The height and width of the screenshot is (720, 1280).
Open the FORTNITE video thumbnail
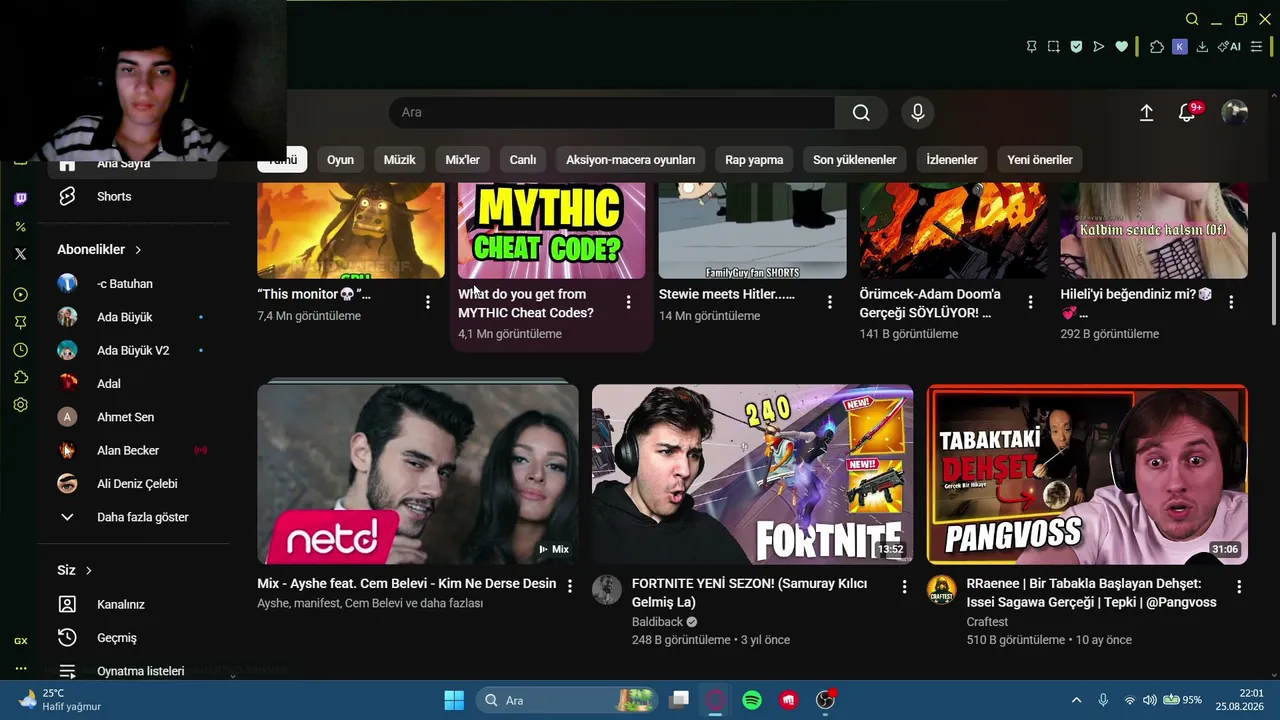pyautogui.click(x=752, y=475)
